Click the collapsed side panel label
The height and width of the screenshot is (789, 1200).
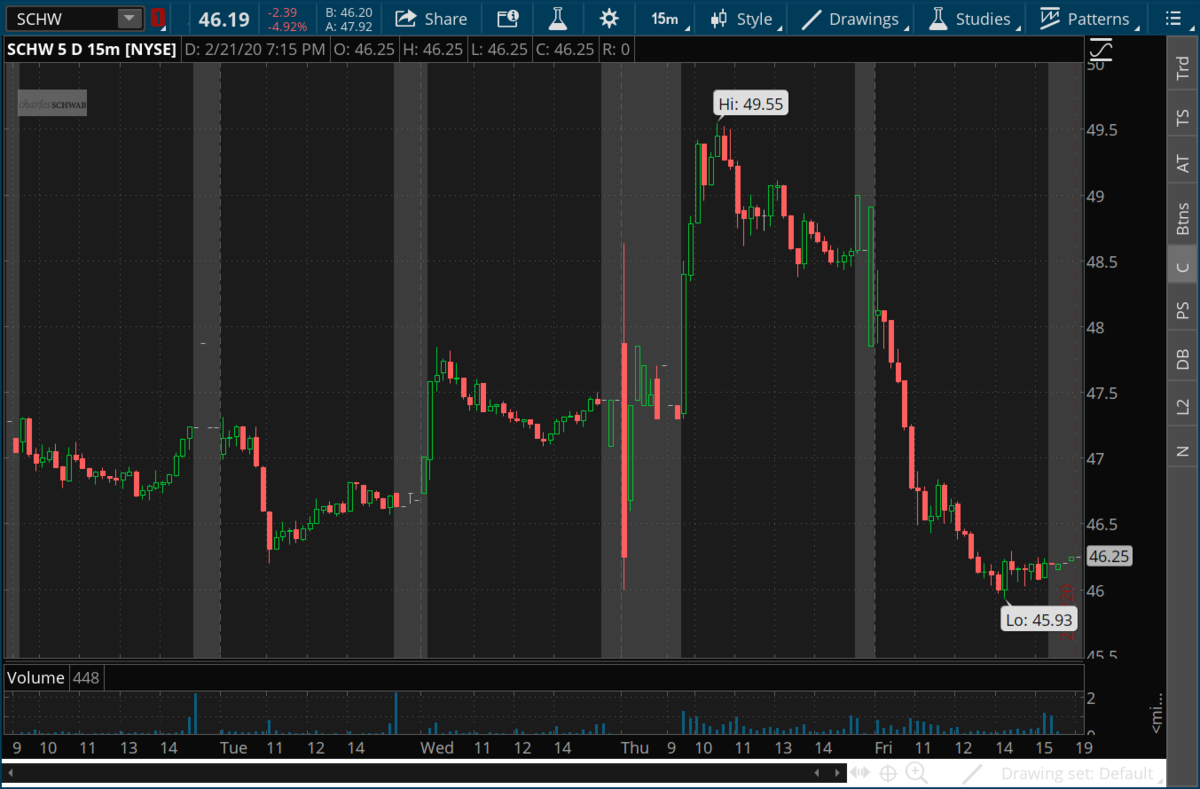1157,712
